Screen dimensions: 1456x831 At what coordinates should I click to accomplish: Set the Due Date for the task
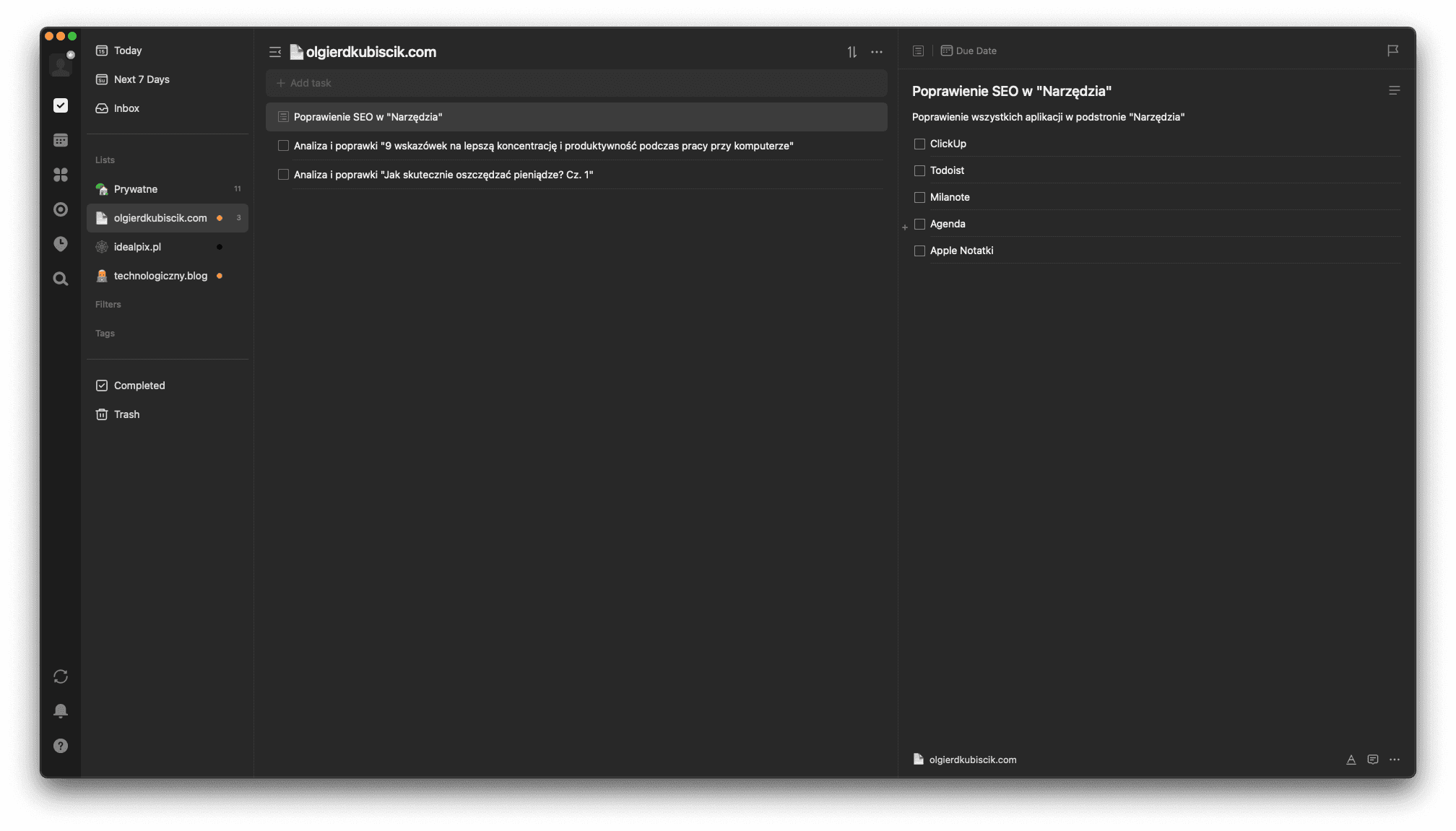click(x=968, y=51)
